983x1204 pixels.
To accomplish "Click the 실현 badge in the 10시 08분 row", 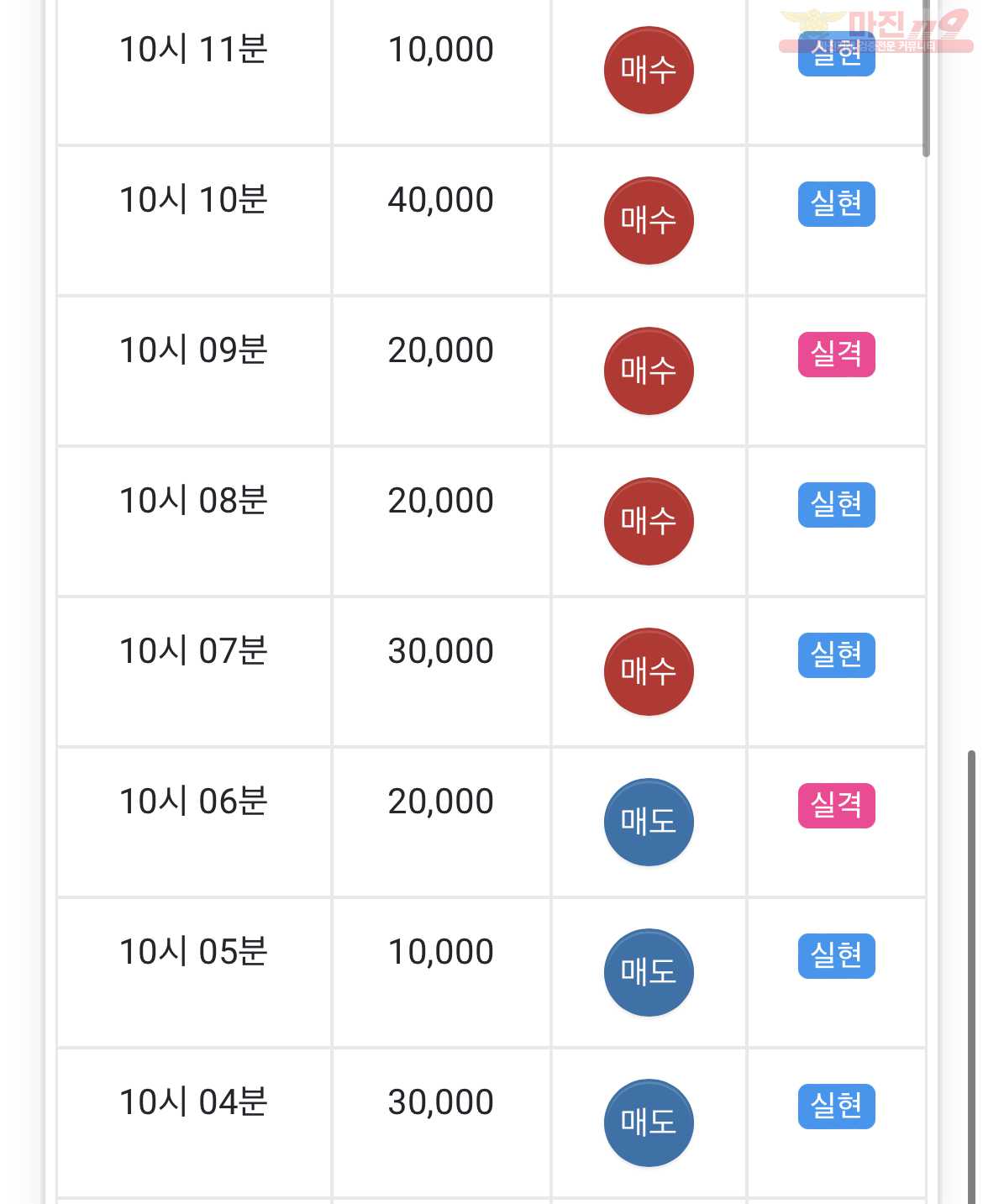I will (x=837, y=505).
